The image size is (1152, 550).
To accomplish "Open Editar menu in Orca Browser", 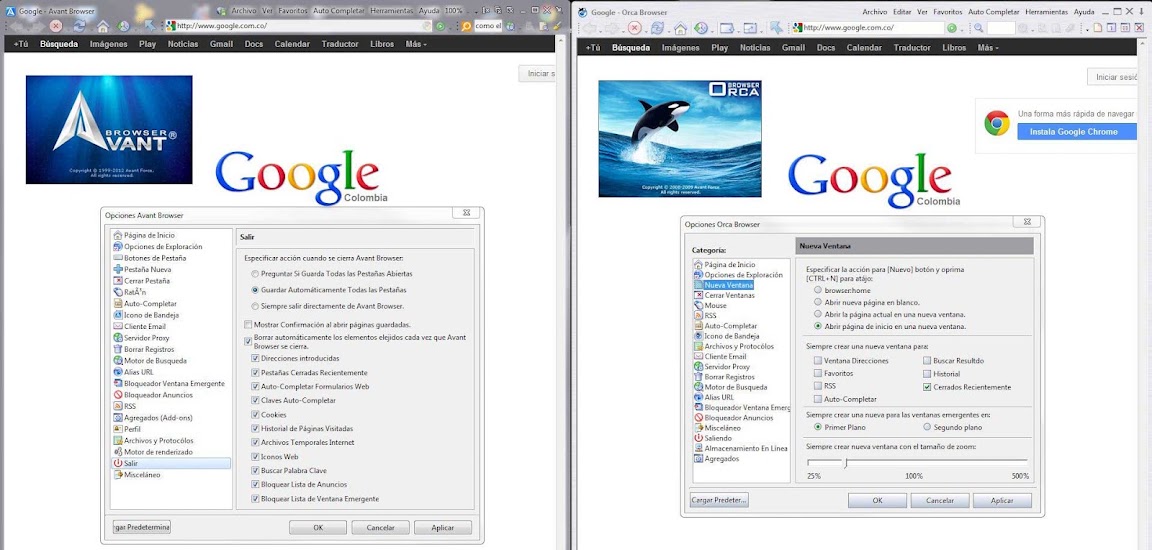I will 901,12.
